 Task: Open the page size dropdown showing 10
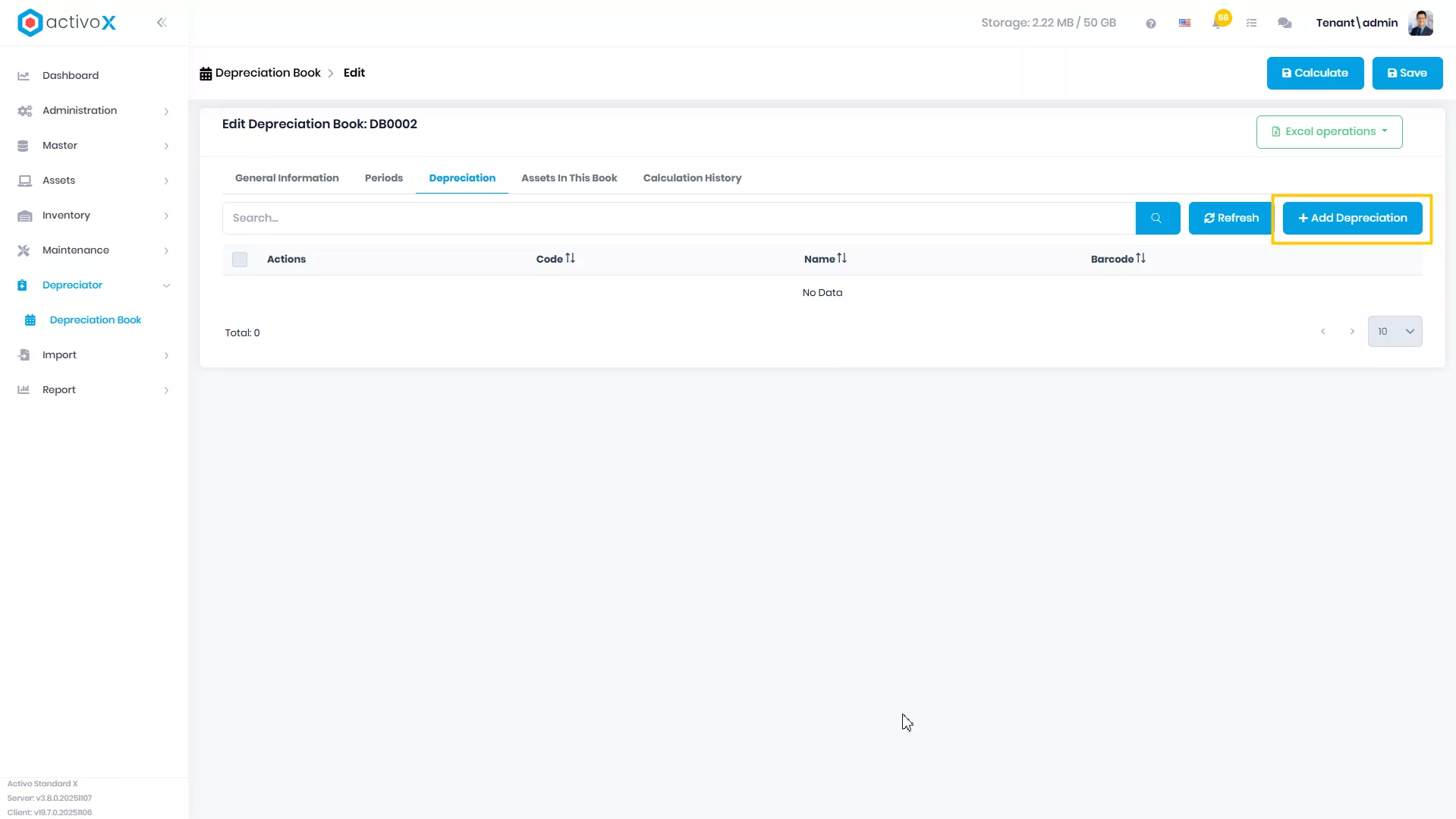pyautogui.click(x=1395, y=332)
